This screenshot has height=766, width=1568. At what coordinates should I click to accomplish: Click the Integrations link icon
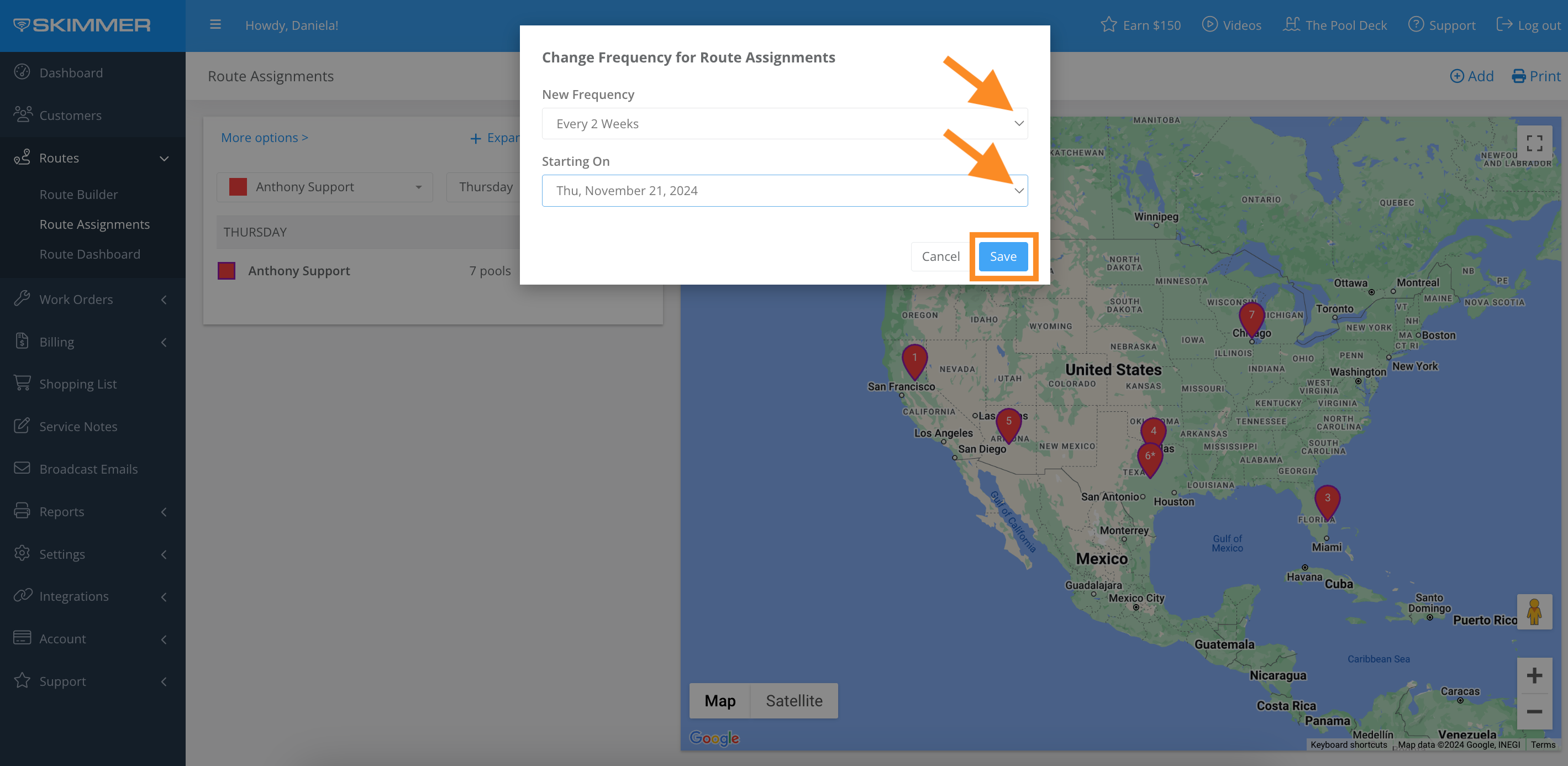(23, 596)
